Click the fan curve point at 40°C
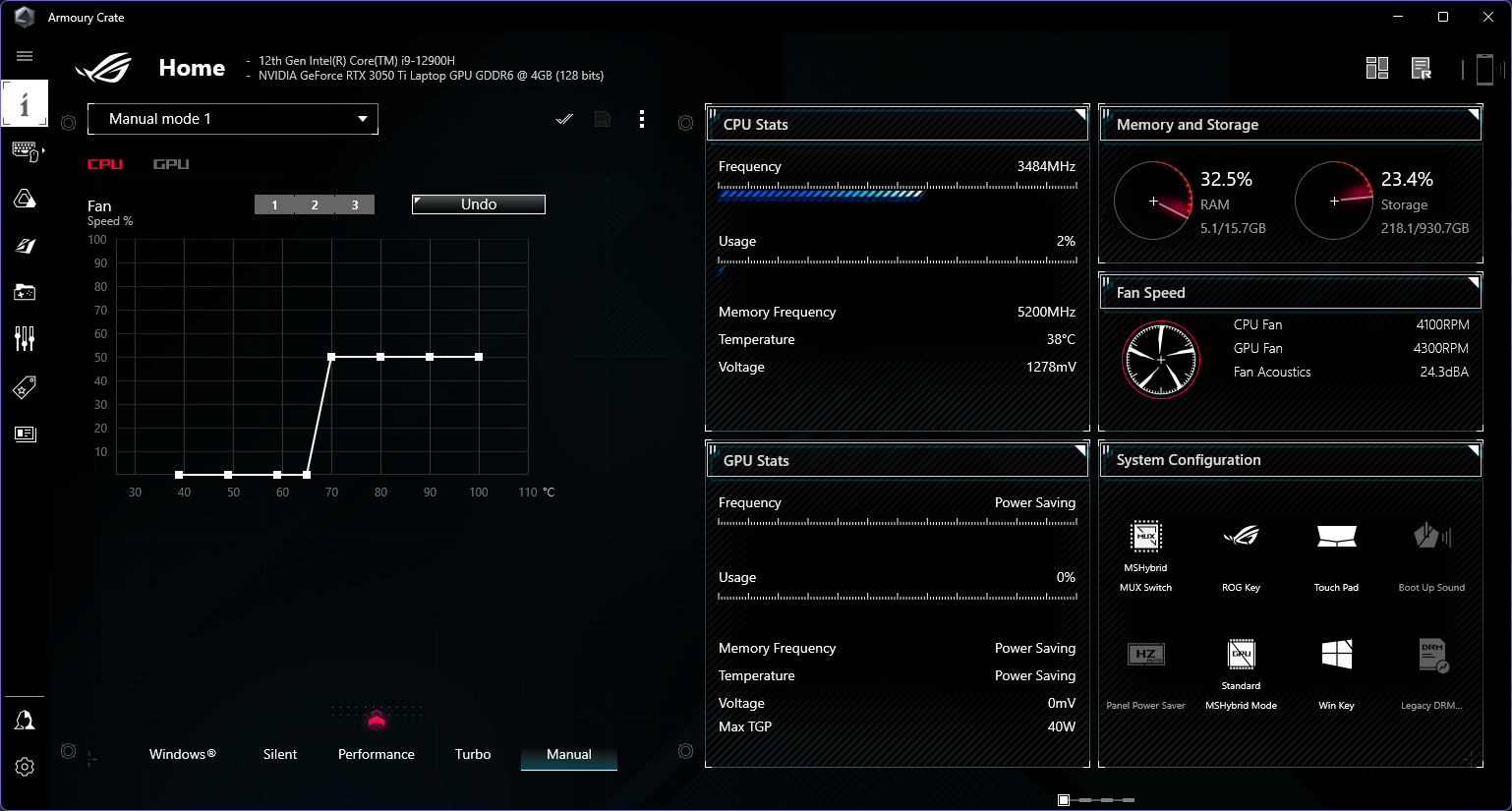 [x=179, y=475]
